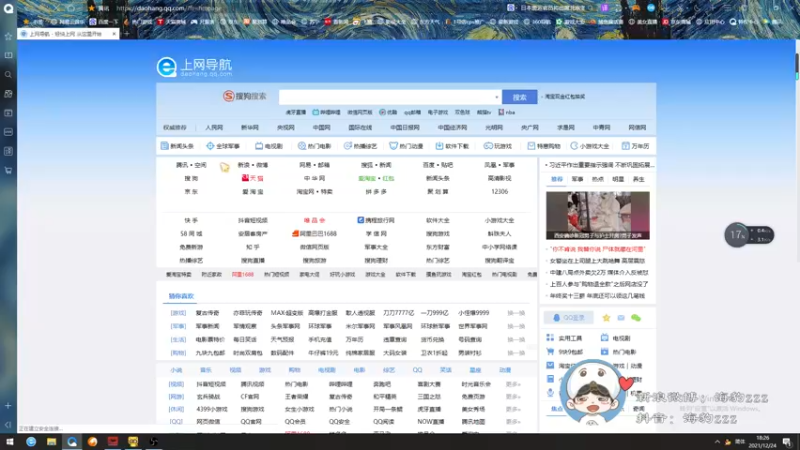Viewport: 800px width, 450px height.
Task: Click the 上网导航 site logo
Action: coord(194,67)
